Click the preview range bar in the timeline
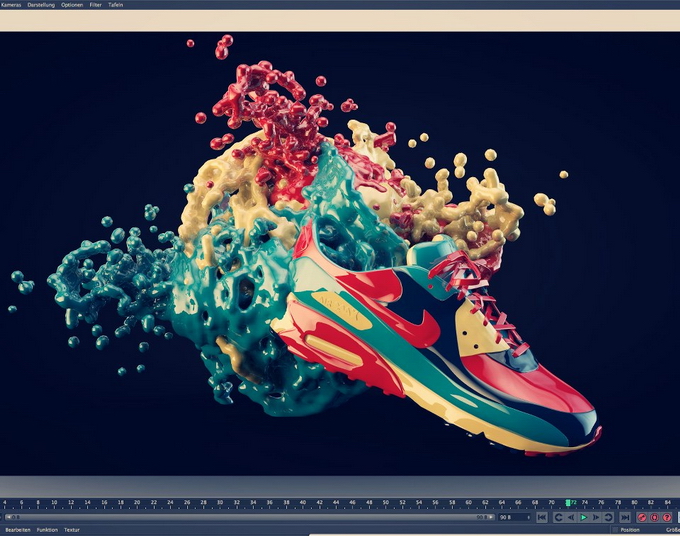Screen dimensions: 680x536 pyautogui.click(x=249, y=517)
